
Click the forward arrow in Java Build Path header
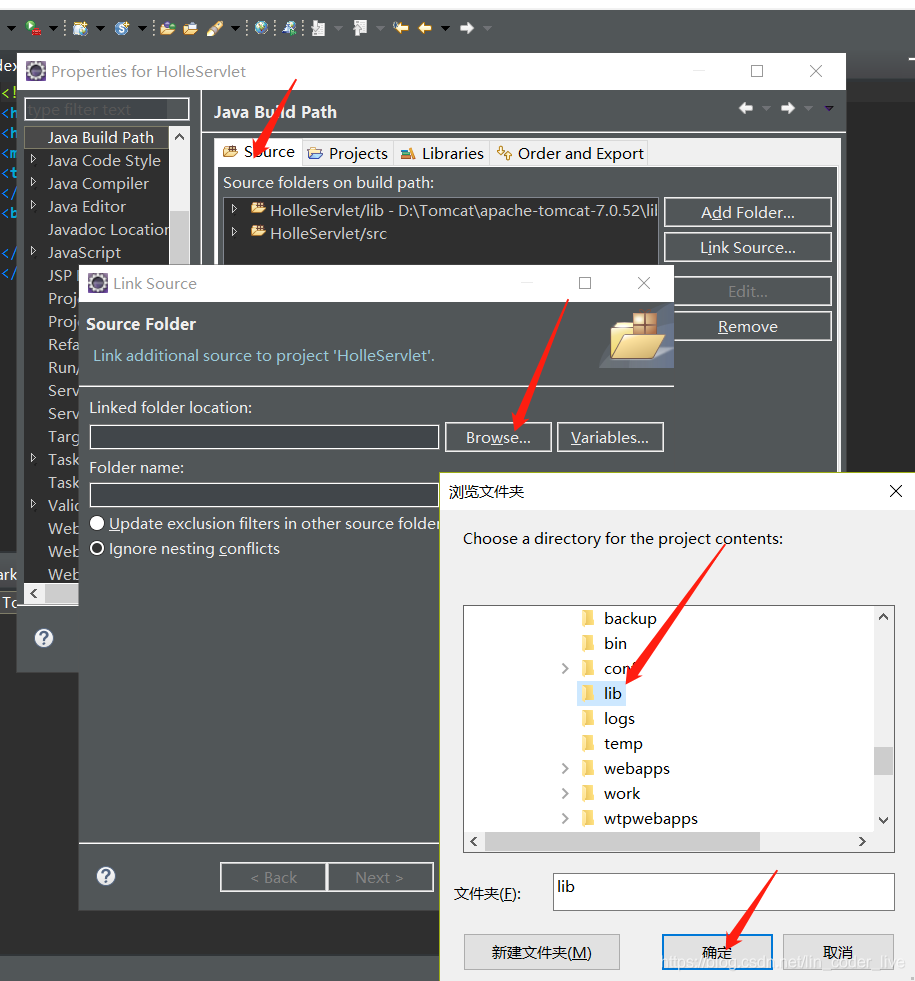pyautogui.click(x=787, y=108)
